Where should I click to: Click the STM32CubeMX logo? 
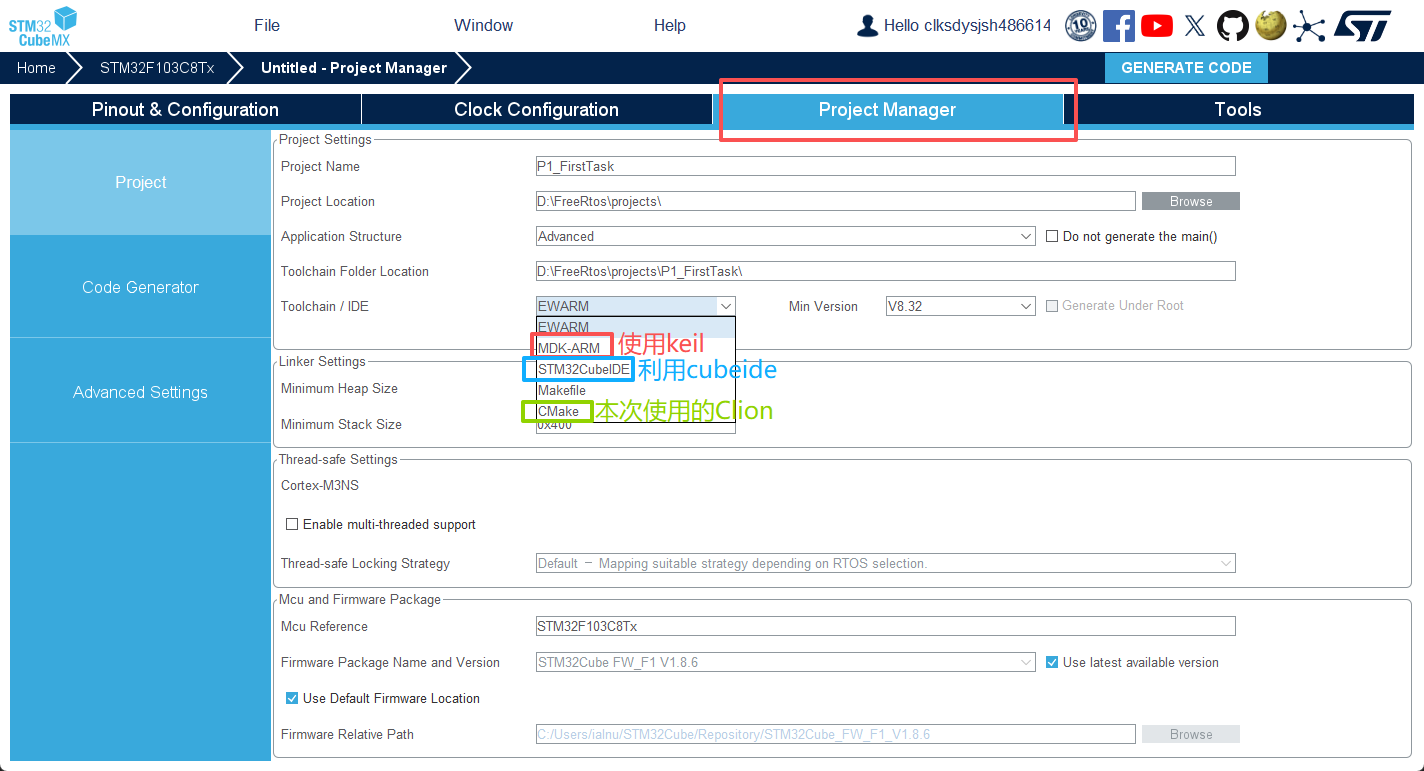pyautogui.click(x=43, y=26)
